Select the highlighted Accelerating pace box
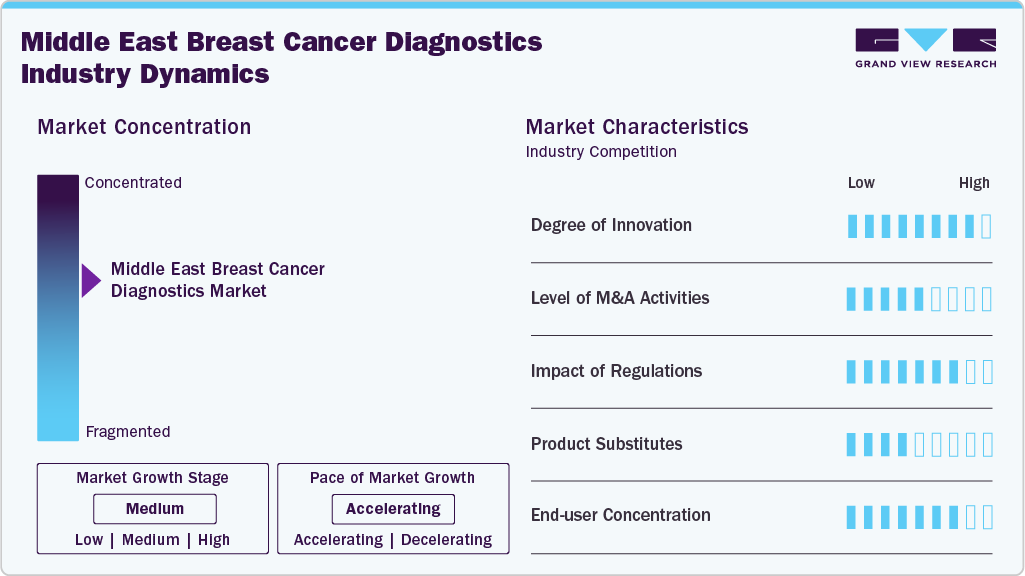Viewport: 1025px width, 576px height. [393, 509]
